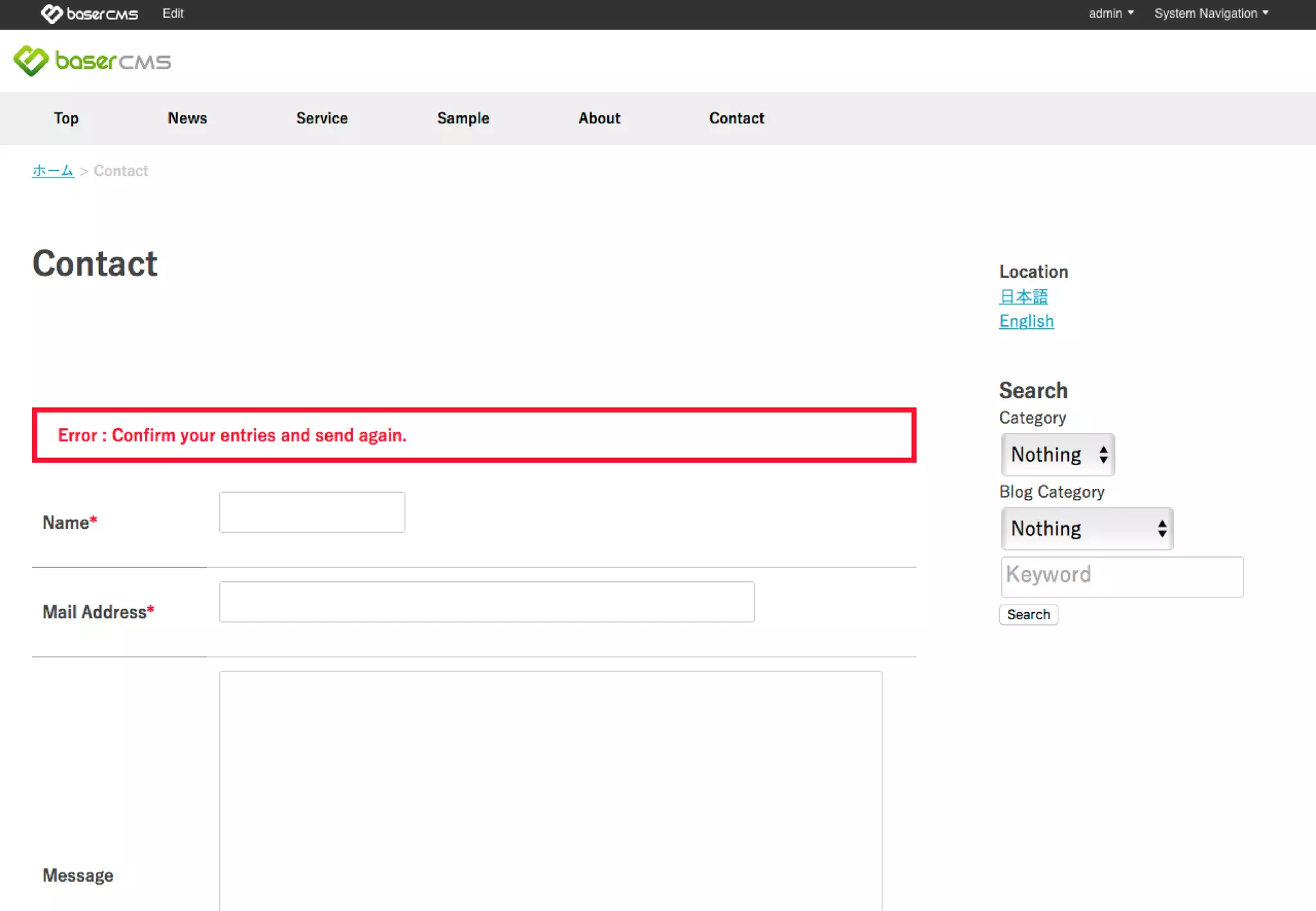
Task: Open the News navigation item
Action: [x=187, y=118]
